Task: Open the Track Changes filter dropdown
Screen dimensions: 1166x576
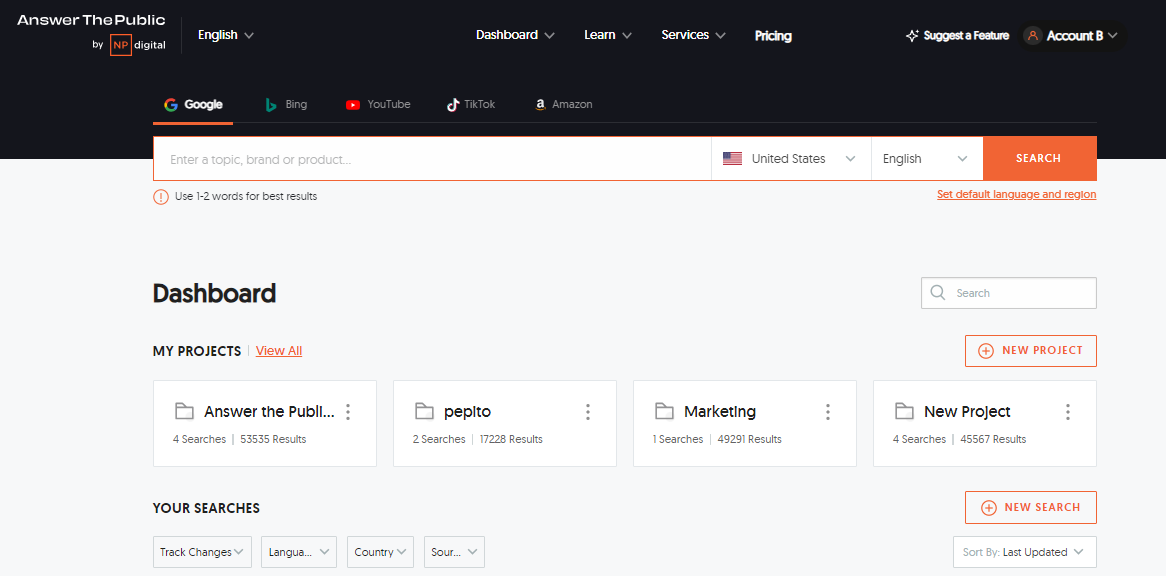Action: [202, 552]
